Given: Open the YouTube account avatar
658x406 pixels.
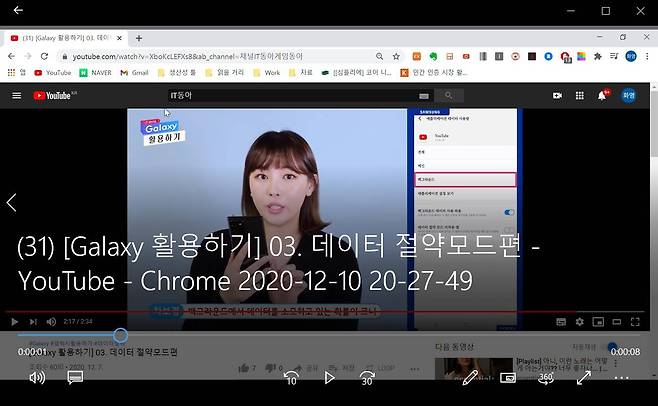Looking at the screenshot, I should [628, 96].
